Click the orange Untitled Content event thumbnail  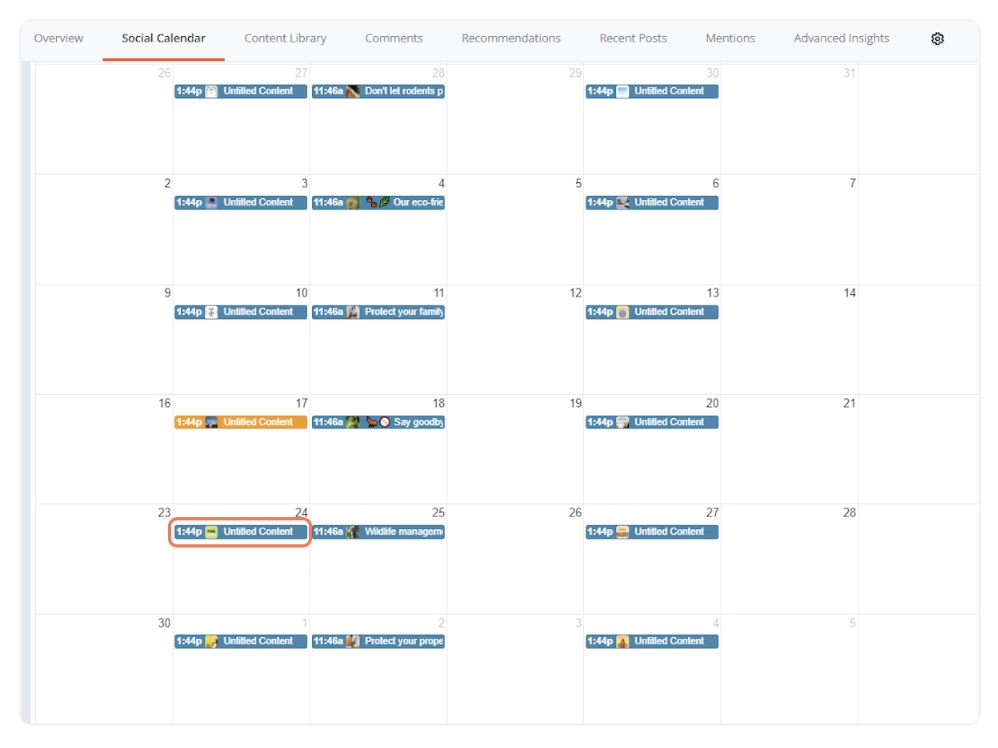click(x=211, y=422)
